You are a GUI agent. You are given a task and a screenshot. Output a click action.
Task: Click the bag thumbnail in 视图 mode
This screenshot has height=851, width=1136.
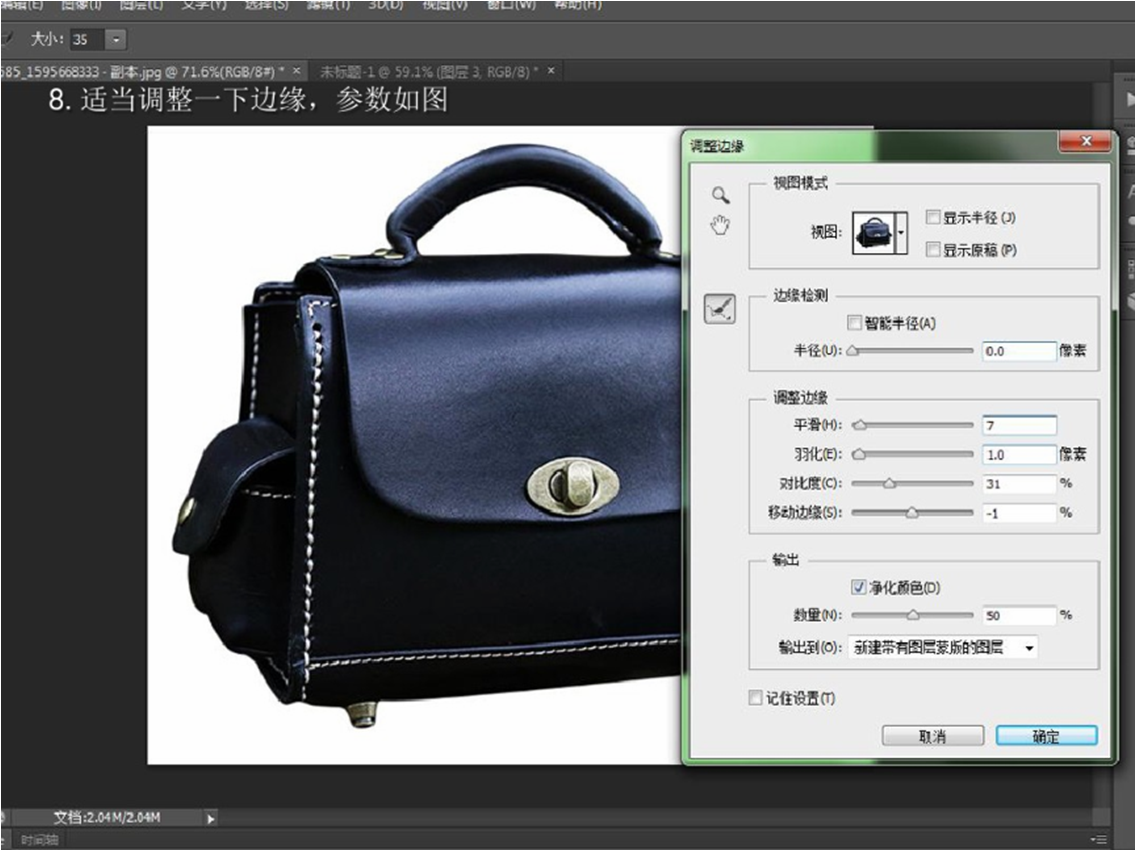click(874, 232)
